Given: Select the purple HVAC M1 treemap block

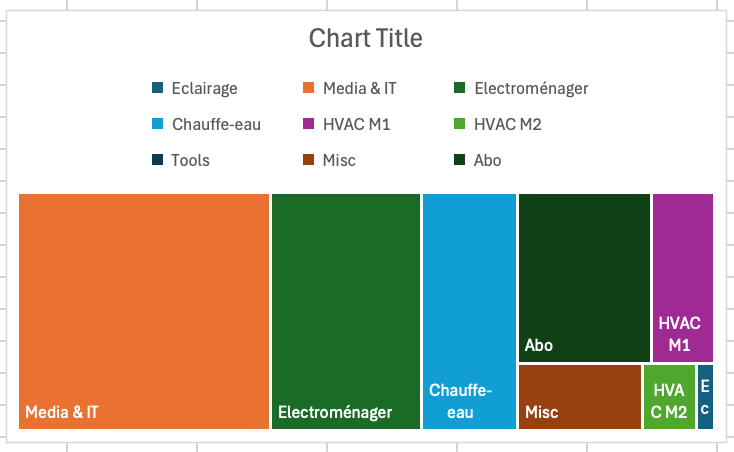Looking at the screenshot, I should [x=683, y=278].
